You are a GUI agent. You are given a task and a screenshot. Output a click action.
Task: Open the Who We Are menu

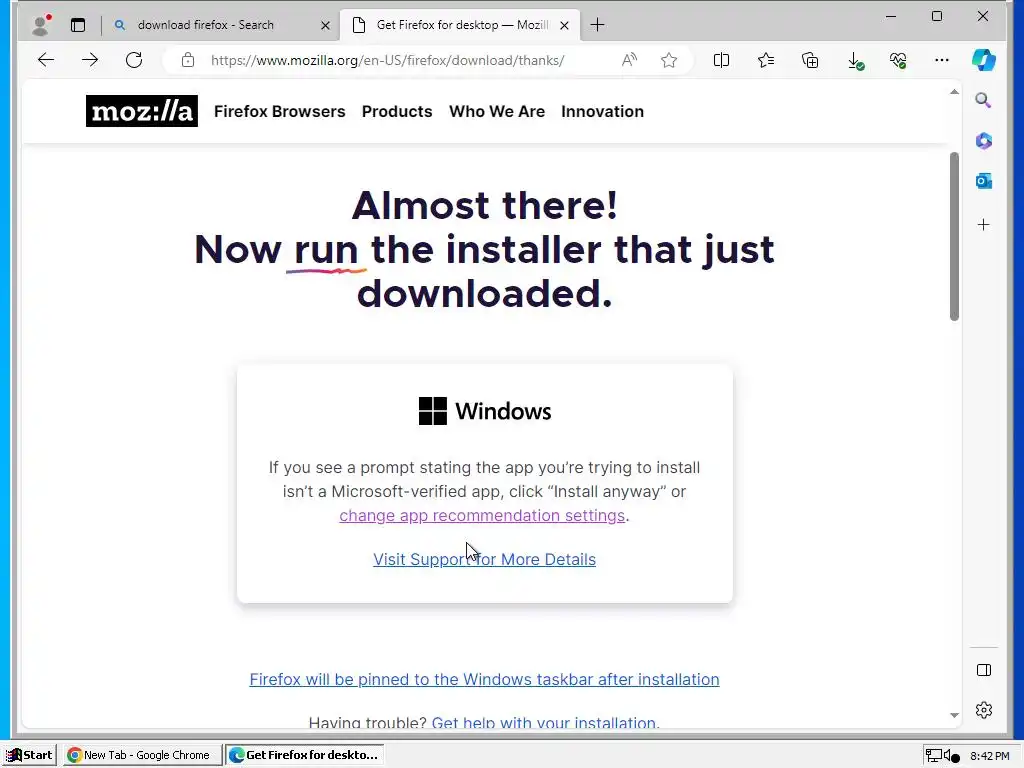point(497,112)
